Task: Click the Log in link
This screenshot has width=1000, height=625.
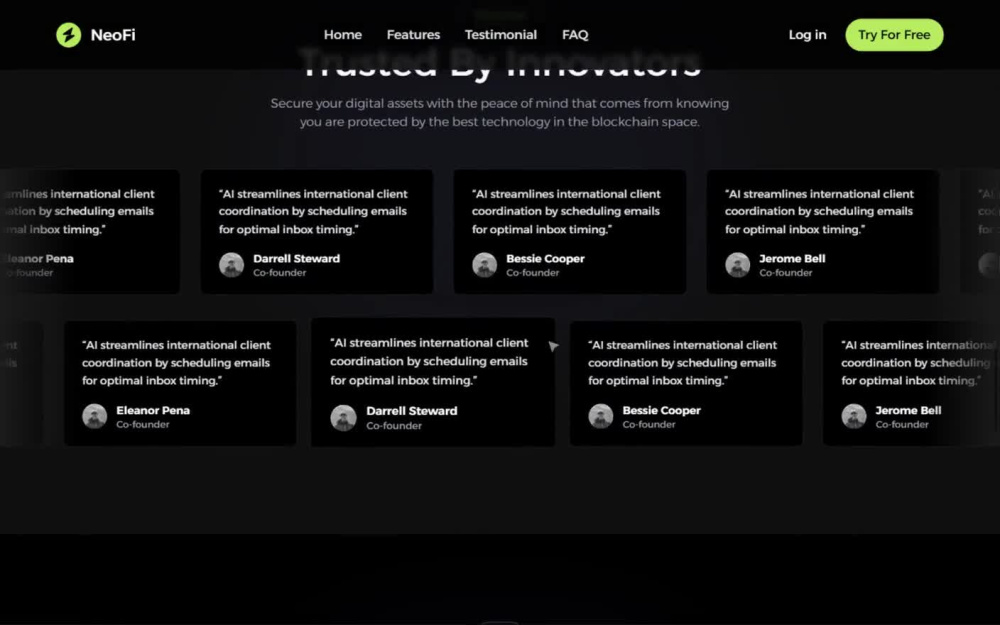Action: tap(807, 35)
